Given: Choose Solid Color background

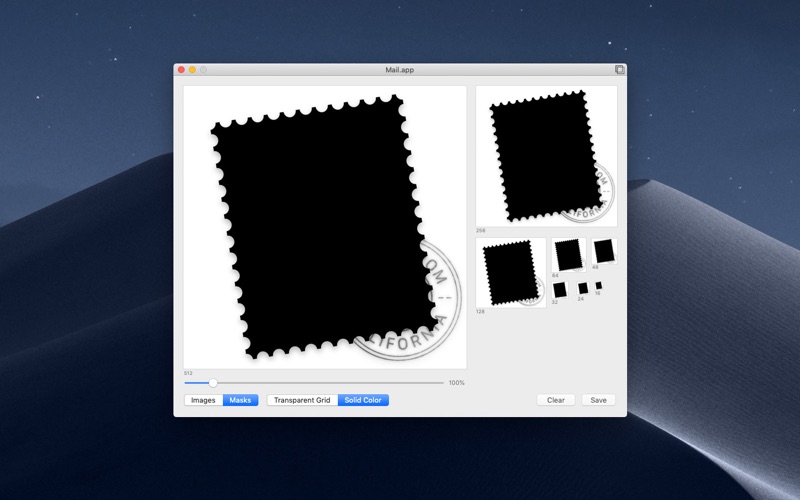Looking at the screenshot, I should pyautogui.click(x=363, y=400).
